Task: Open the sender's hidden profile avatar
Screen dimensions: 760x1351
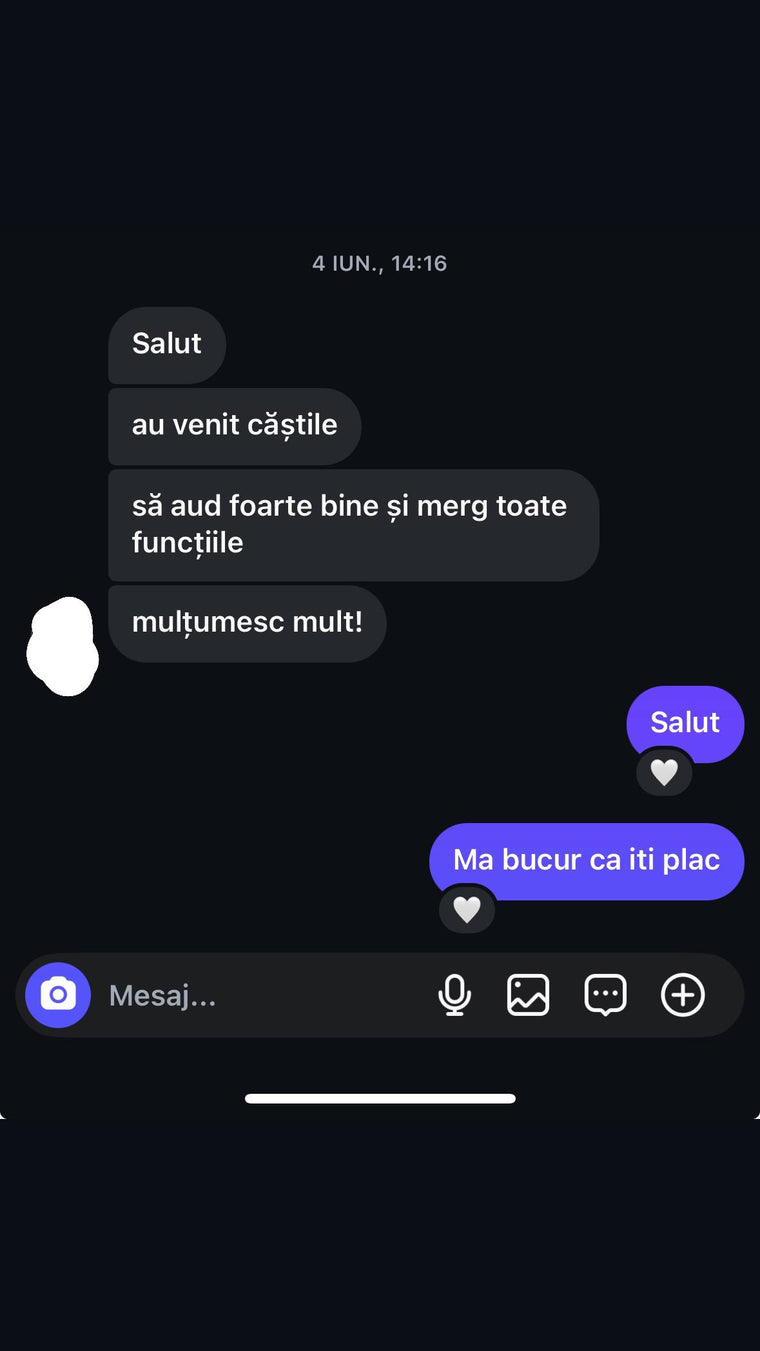Action: 62,647
